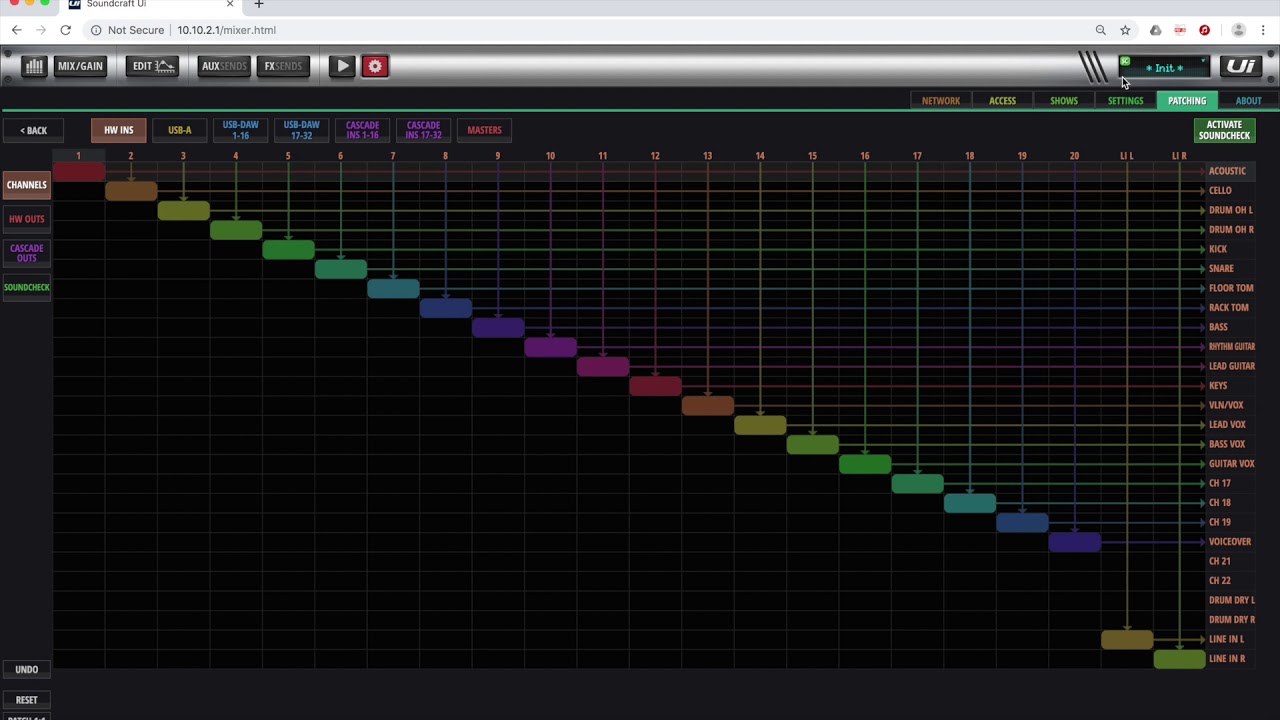1280x720 pixels.
Task: Click the Ui logo button
Action: coord(1241,67)
